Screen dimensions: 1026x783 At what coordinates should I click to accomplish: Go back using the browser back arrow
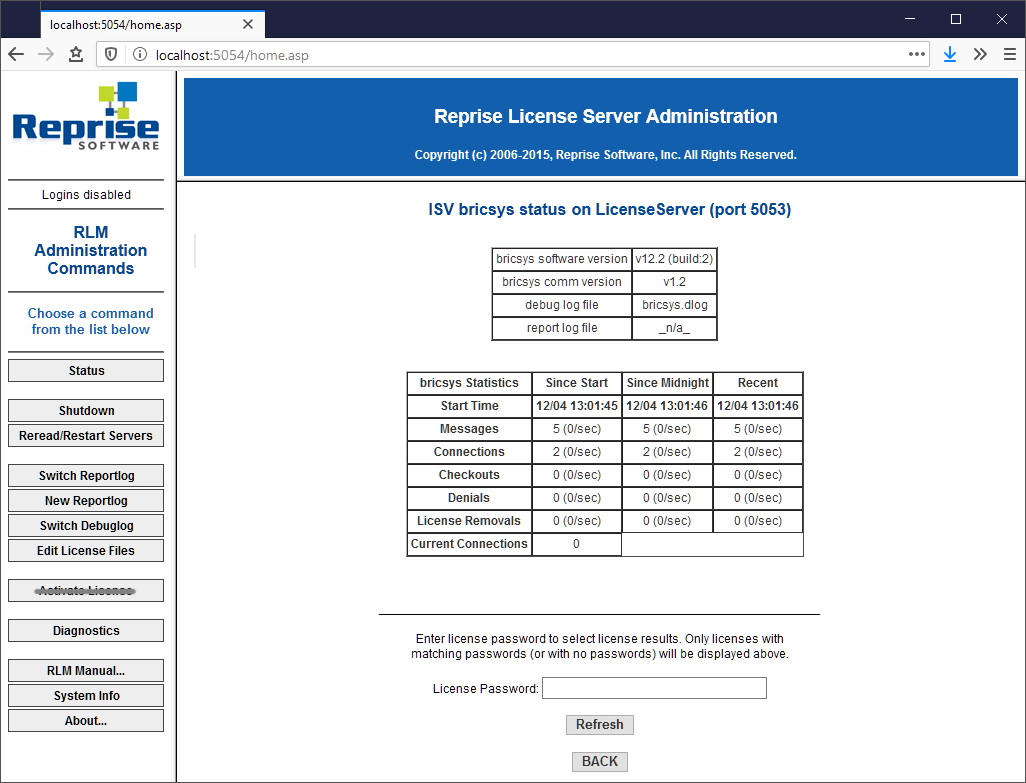pos(16,55)
